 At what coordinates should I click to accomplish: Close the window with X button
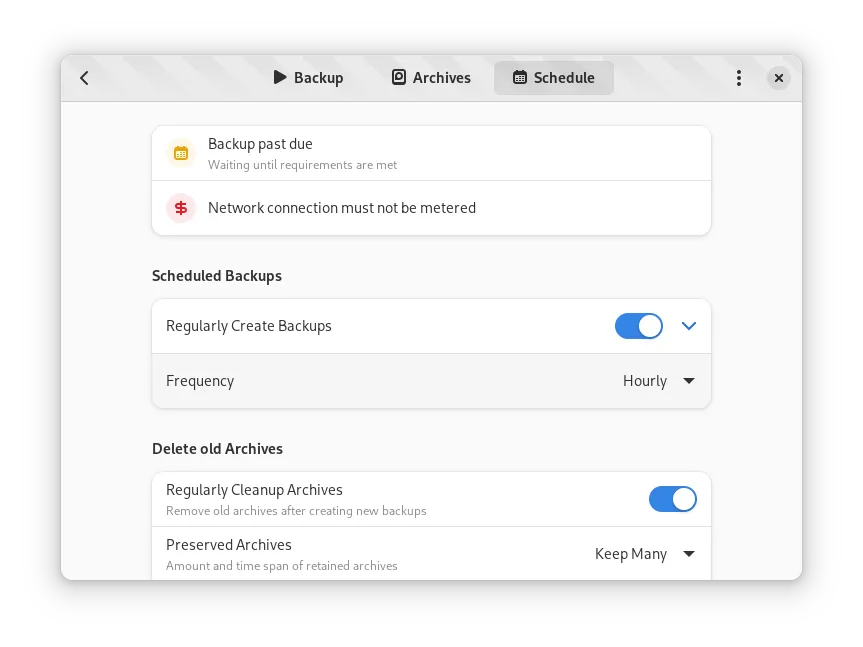[779, 78]
